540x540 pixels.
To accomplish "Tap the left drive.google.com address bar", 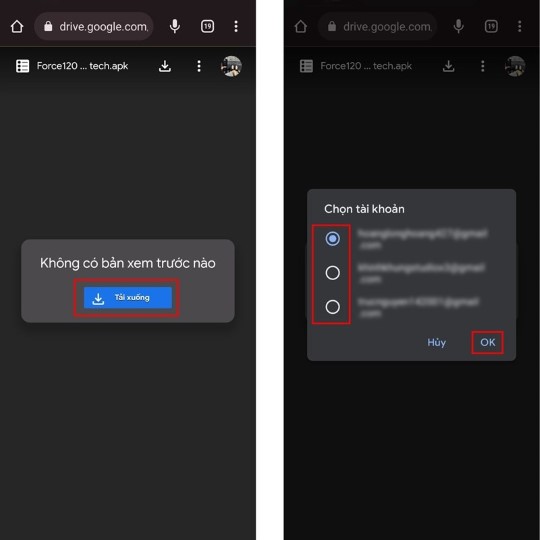I will tap(94, 27).
